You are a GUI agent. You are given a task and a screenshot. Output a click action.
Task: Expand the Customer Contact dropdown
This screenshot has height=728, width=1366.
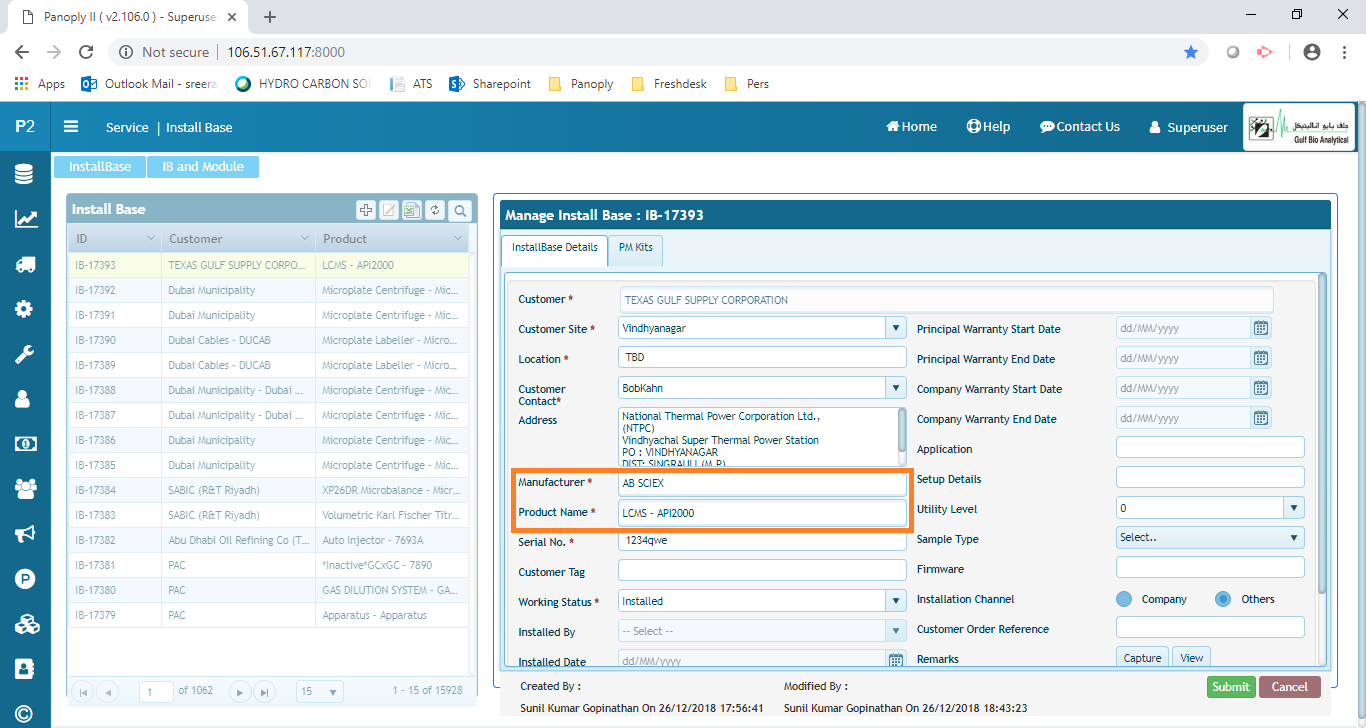tap(896, 388)
